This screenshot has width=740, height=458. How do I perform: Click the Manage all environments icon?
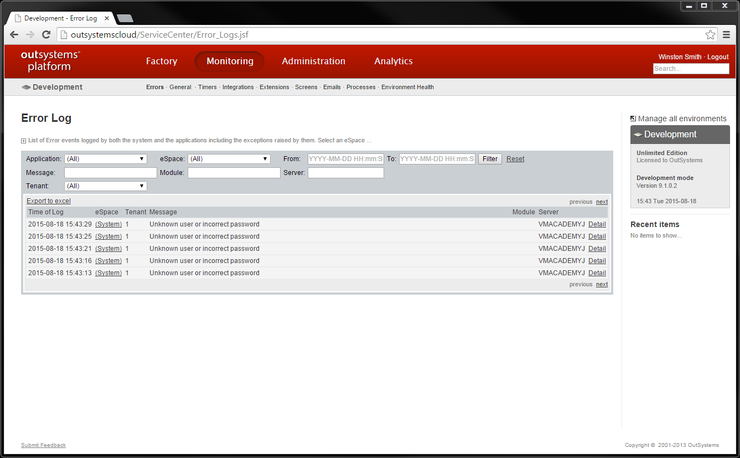(x=633, y=118)
